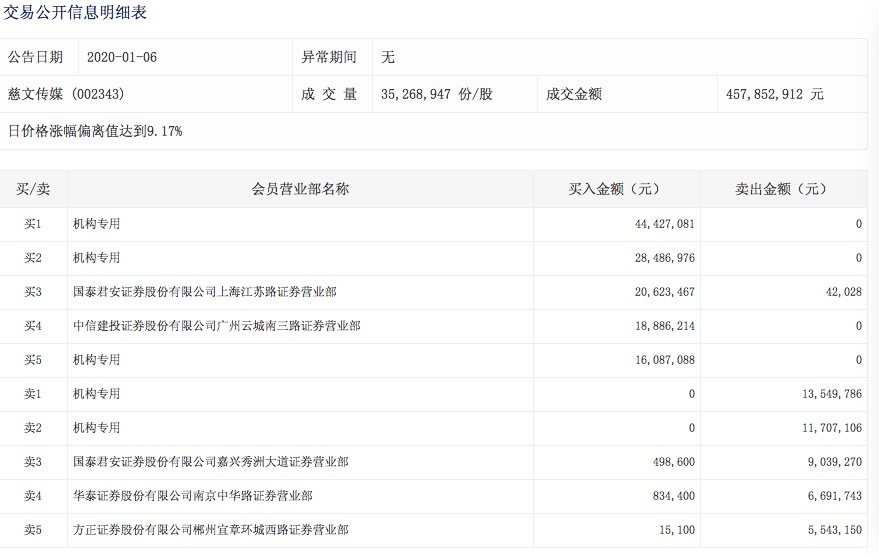The image size is (879, 558).
Task: Click the 卖5 row label
Action: point(33,530)
